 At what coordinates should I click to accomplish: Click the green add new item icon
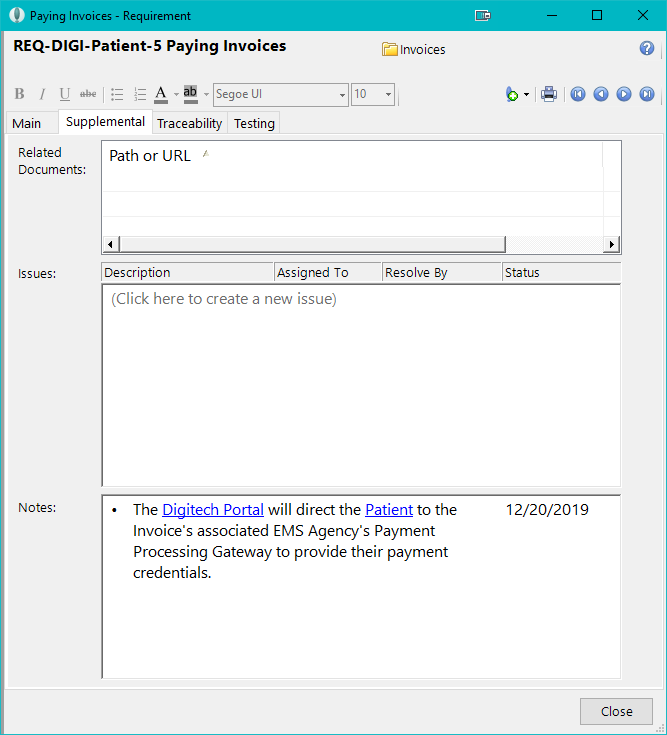(x=512, y=94)
